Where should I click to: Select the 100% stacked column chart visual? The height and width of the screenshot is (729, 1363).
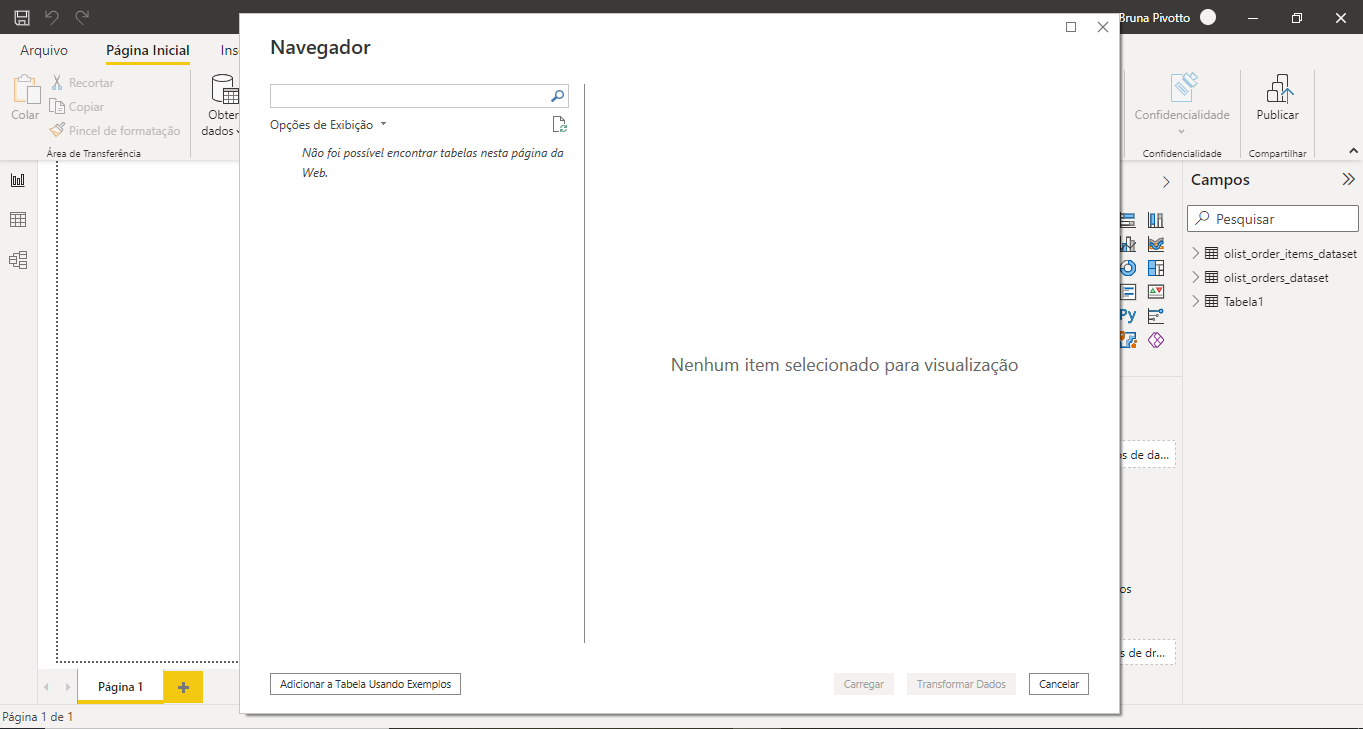click(1156, 220)
